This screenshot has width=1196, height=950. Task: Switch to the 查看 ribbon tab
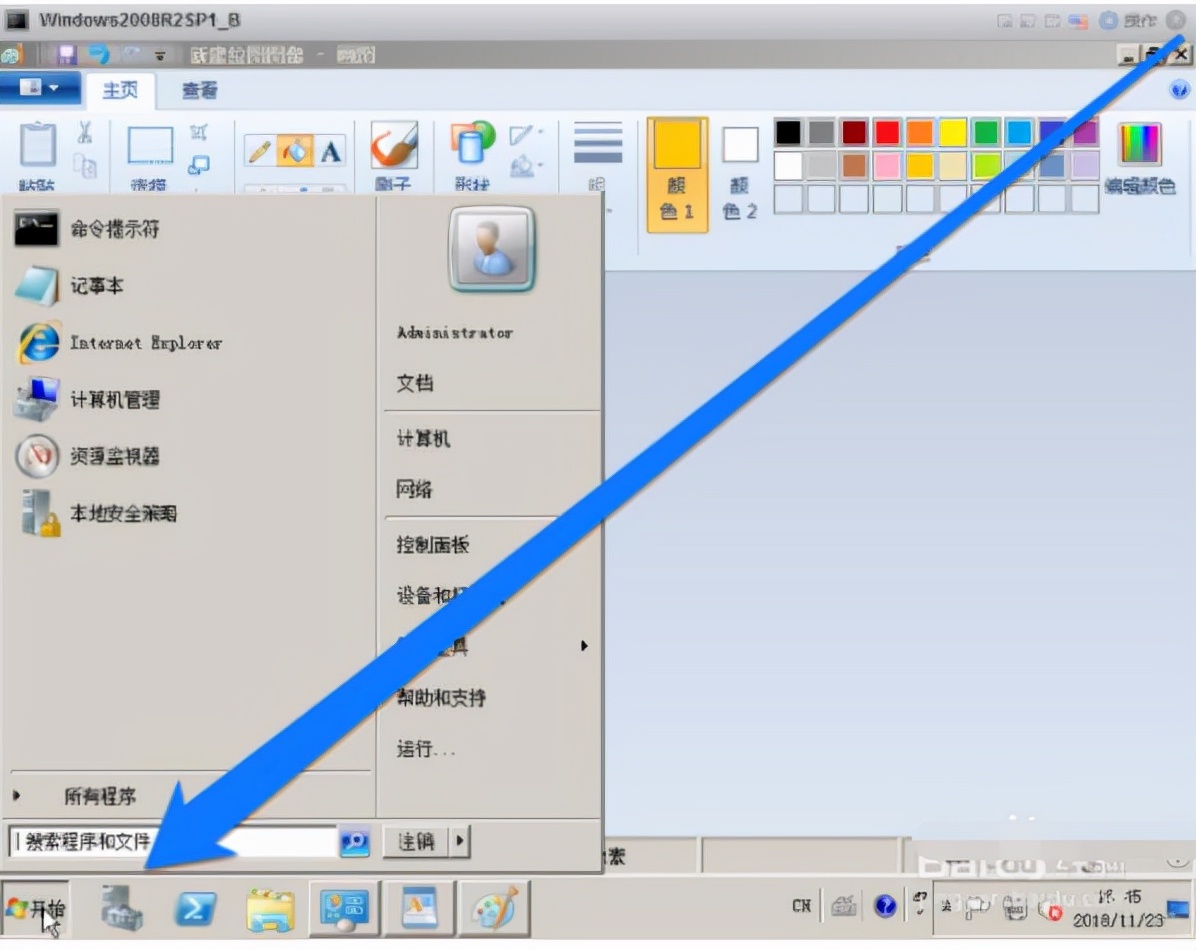click(199, 90)
